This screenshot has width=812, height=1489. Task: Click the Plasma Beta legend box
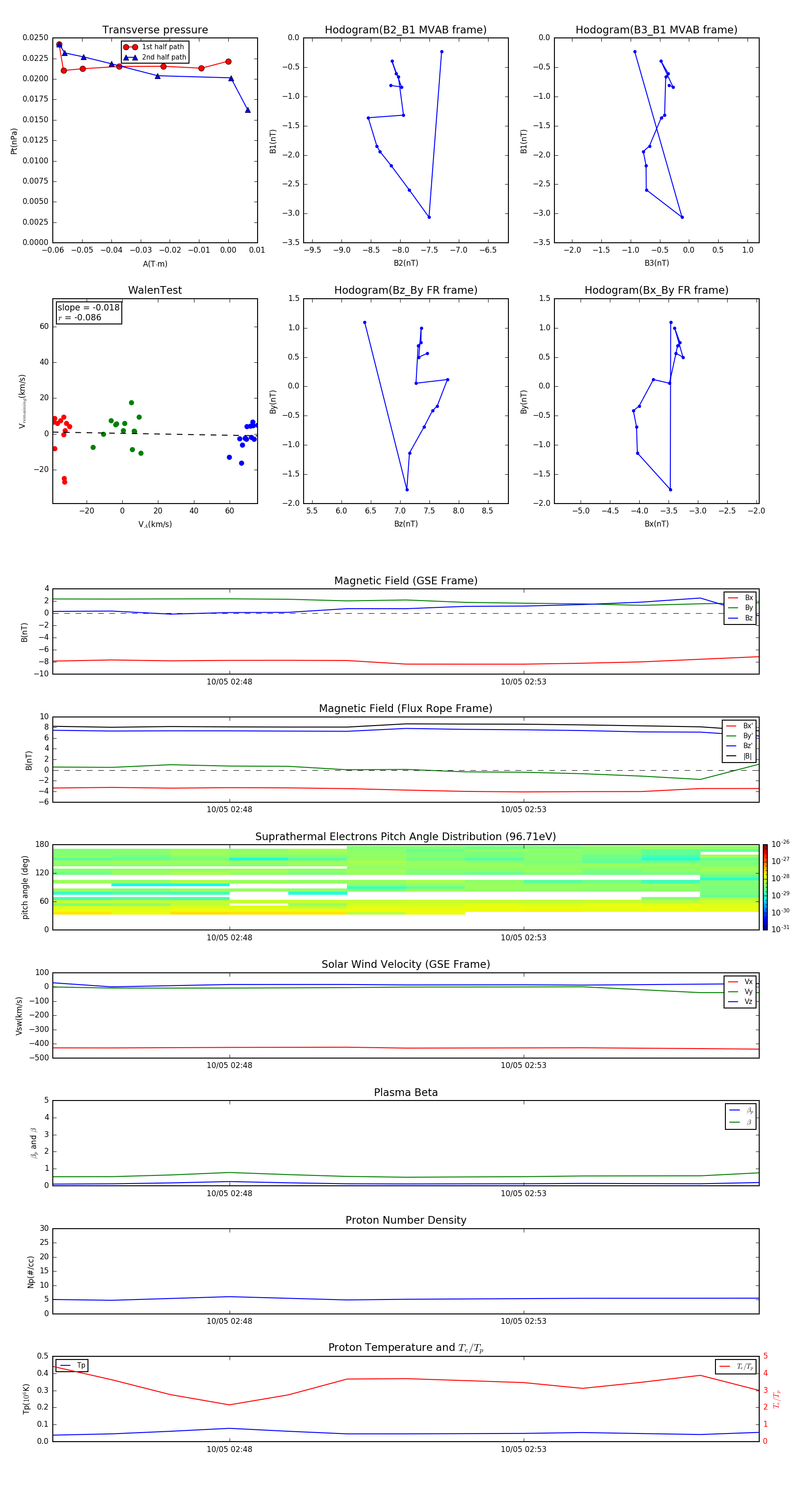pos(741,1116)
